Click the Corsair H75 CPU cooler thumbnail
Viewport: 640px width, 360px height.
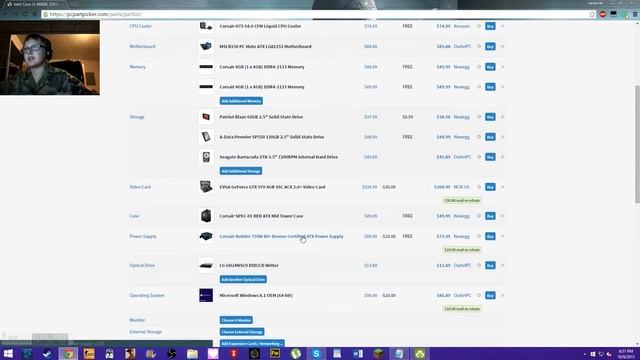pos(206,27)
